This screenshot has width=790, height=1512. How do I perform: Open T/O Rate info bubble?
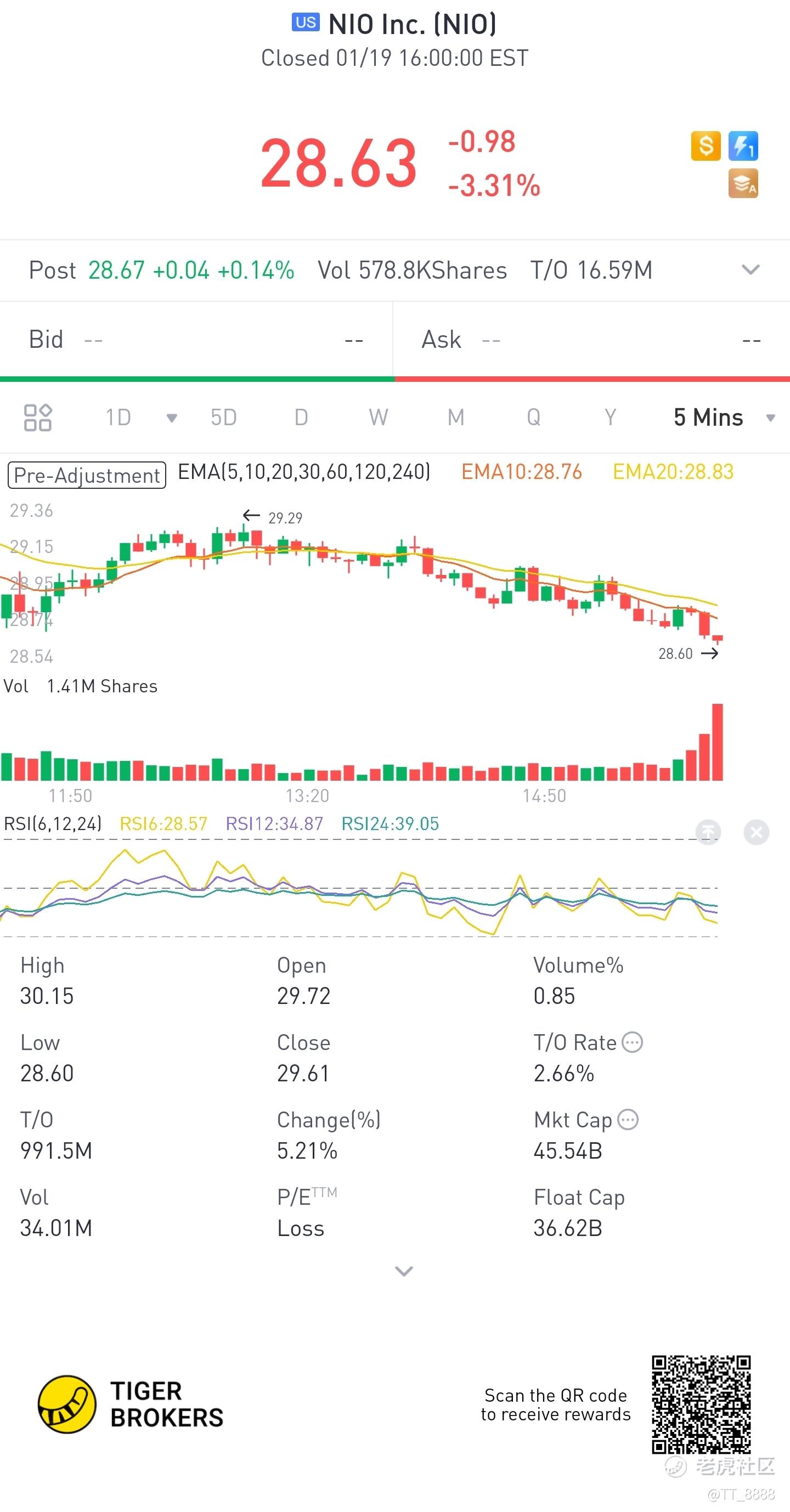coord(632,1042)
